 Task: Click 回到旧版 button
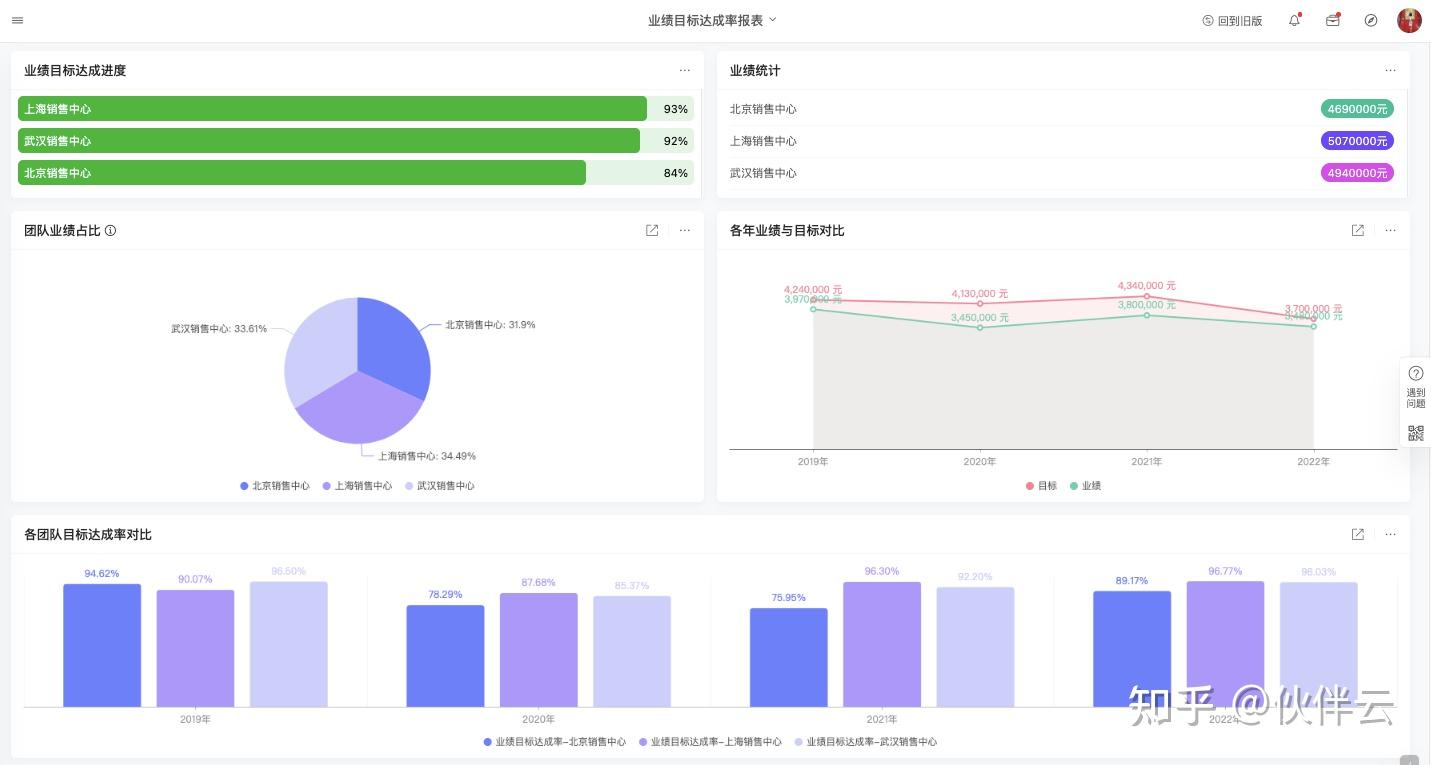1232,20
